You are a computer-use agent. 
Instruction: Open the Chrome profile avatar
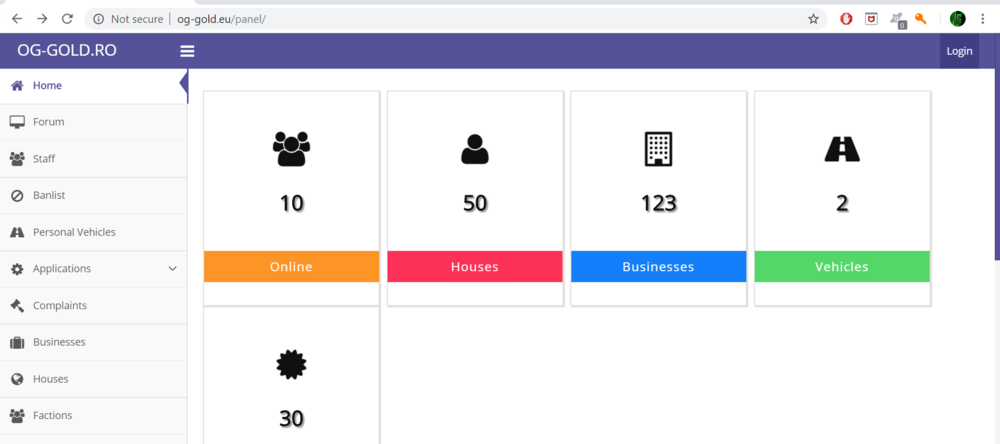[957, 19]
